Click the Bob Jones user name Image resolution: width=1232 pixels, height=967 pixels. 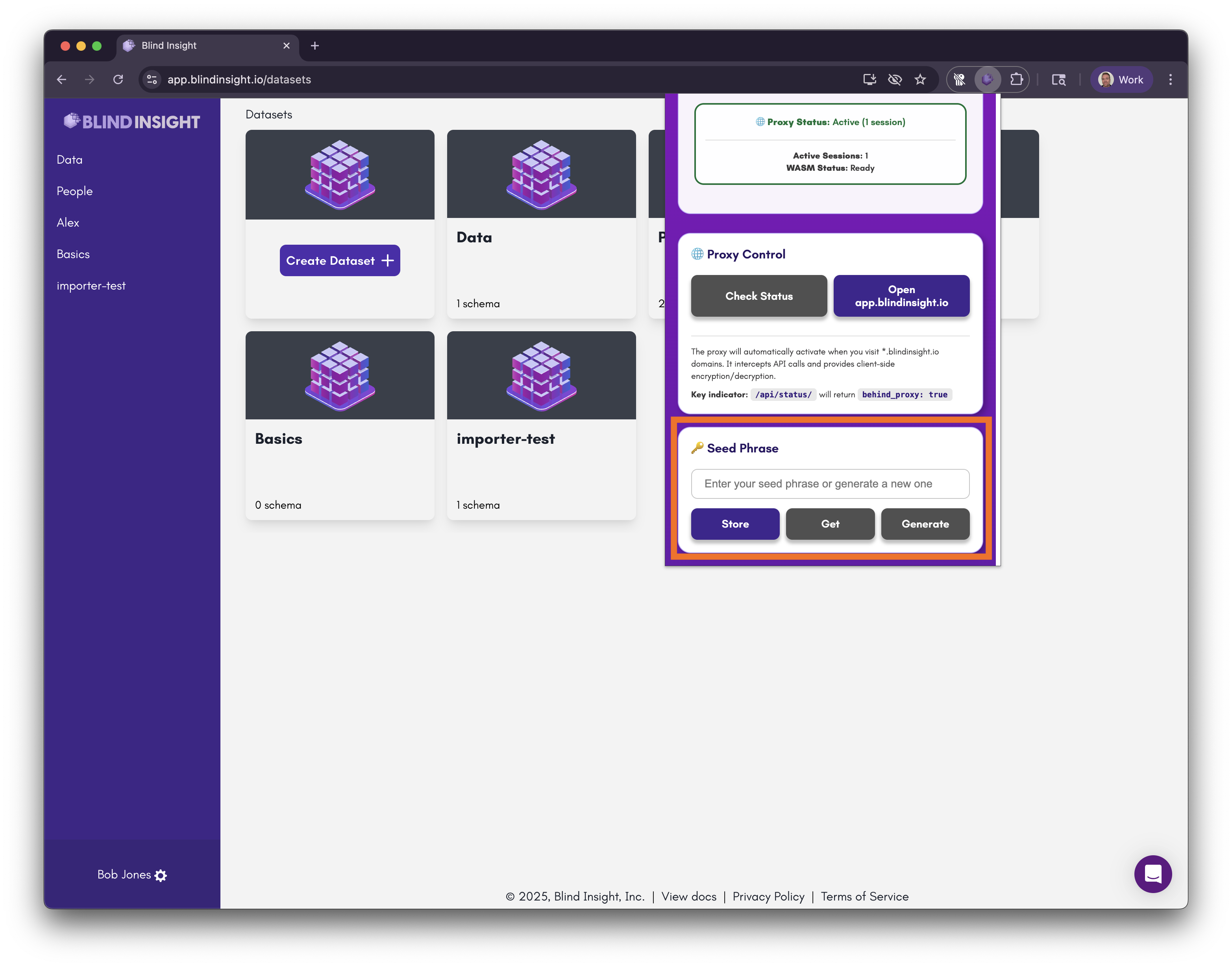coord(124,875)
